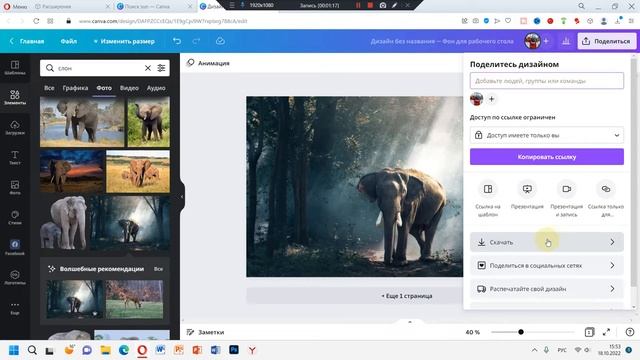
Task: Select elephant by river photo thumbnail
Action: pos(82,122)
